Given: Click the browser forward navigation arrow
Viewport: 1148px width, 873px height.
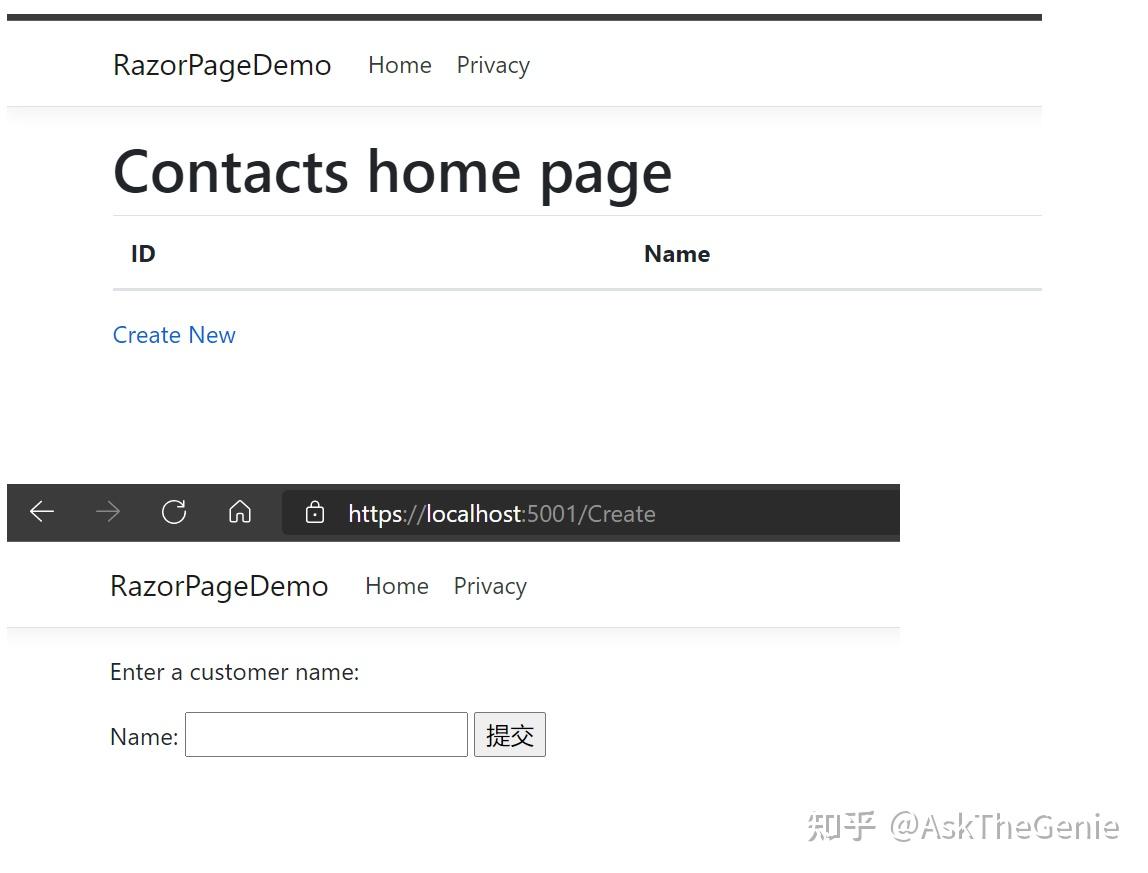Looking at the screenshot, I should (x=108, y=512).
